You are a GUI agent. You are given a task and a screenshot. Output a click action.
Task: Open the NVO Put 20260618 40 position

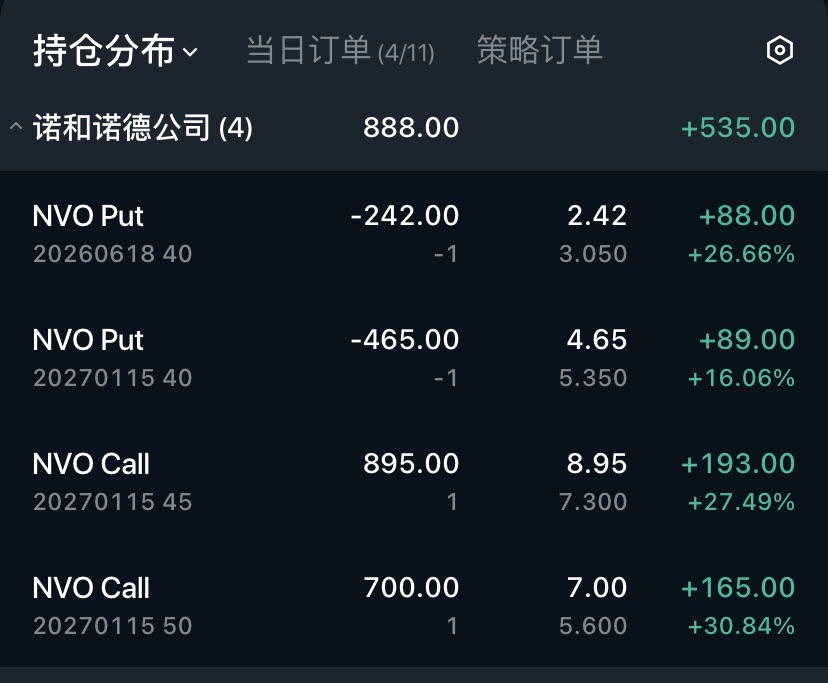click(x=112, y=233)
